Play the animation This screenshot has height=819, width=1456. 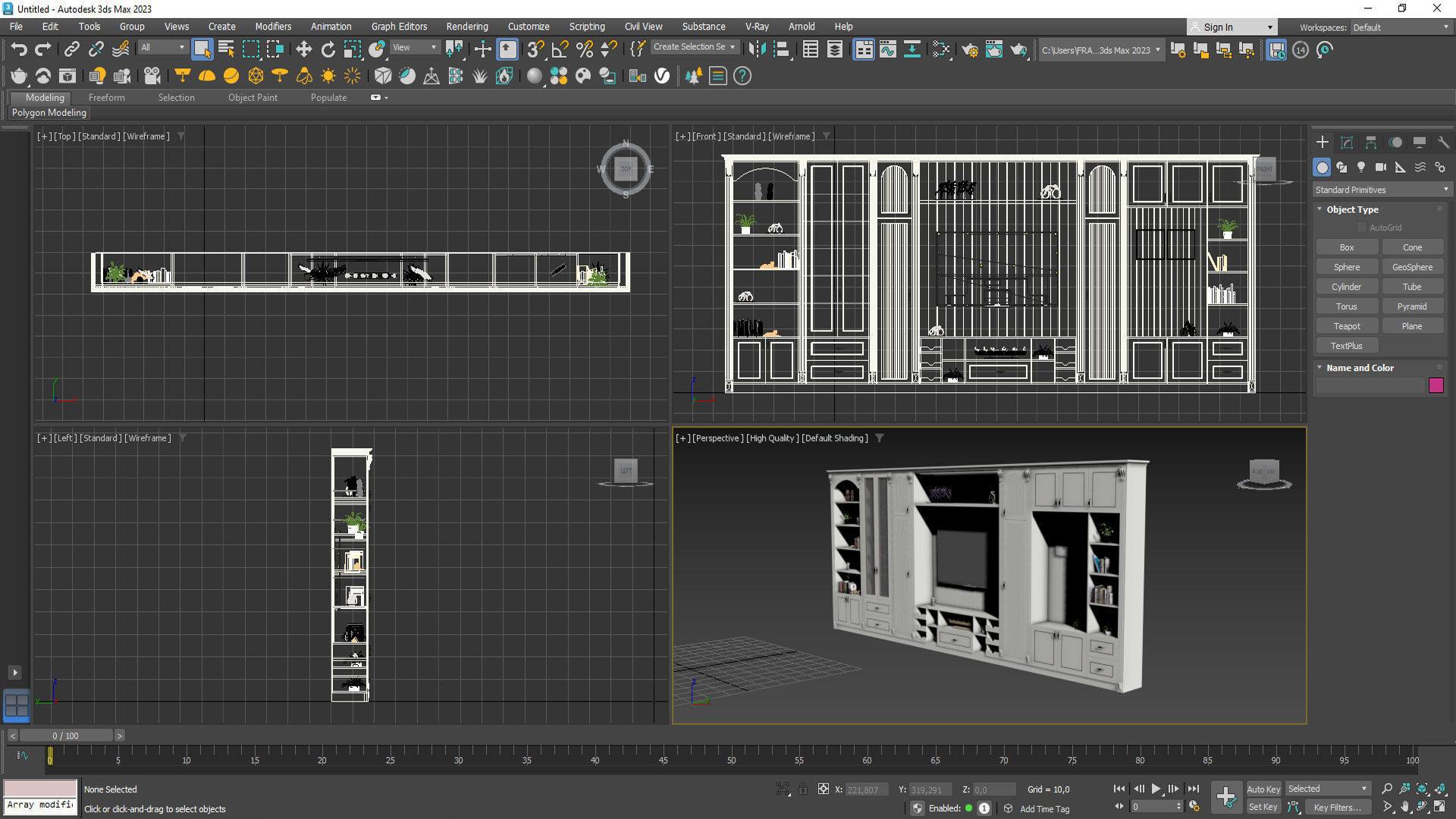point(1156,789)
